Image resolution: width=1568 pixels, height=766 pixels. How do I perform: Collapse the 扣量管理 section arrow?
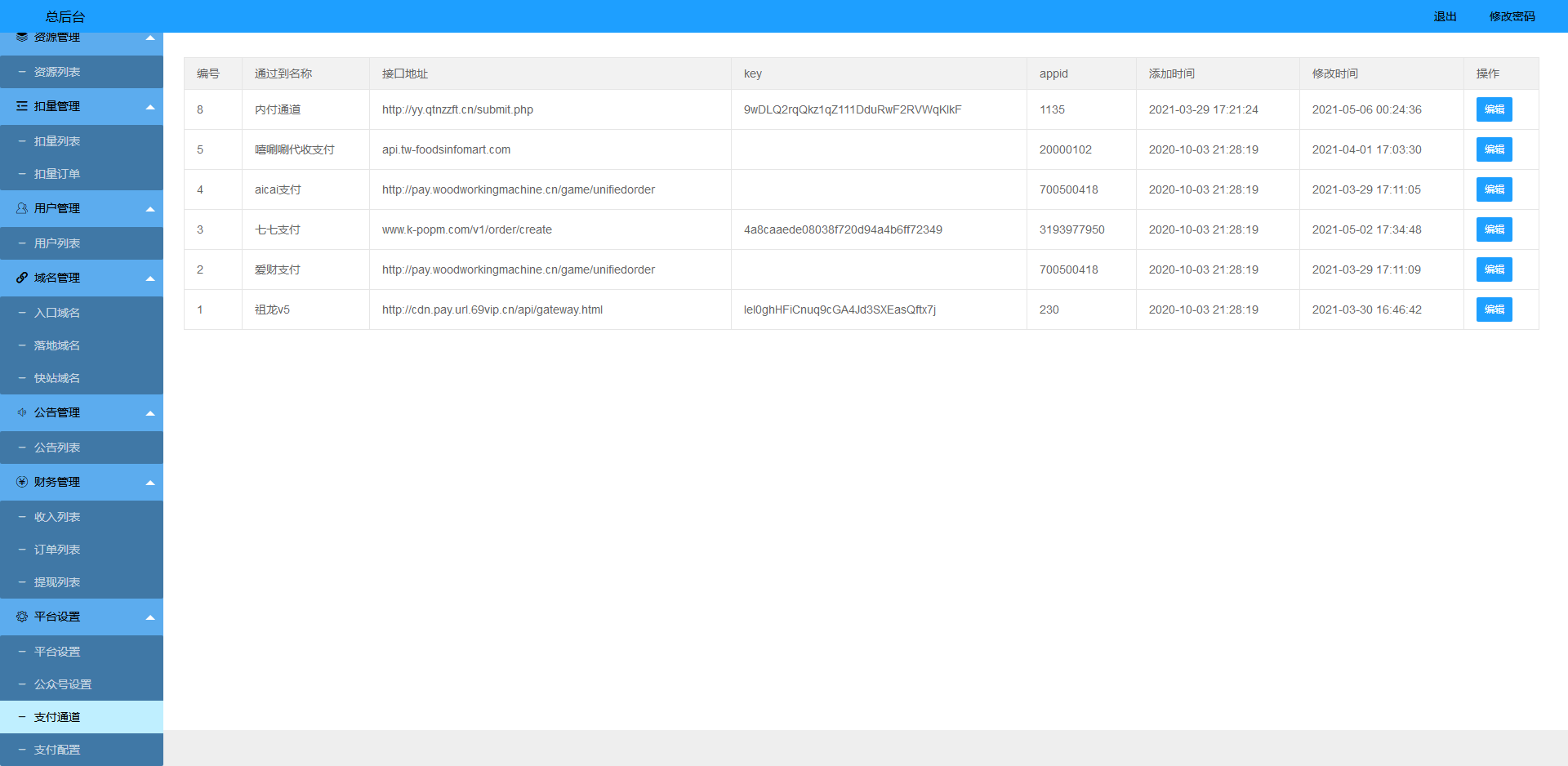click(150, 107)
